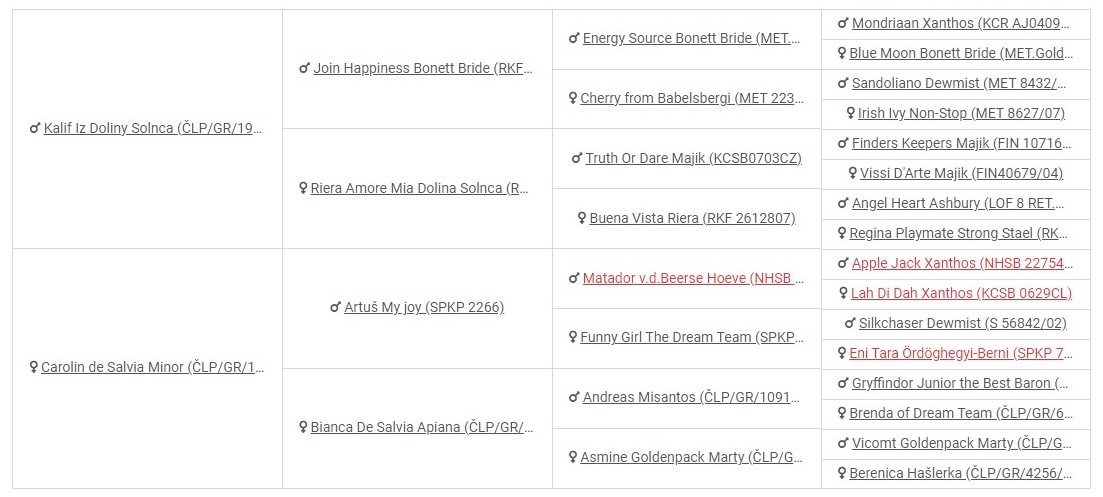Visit Andreas Misantos dog profile
This screenshot has height=497, width=1103.
(692, 398)
